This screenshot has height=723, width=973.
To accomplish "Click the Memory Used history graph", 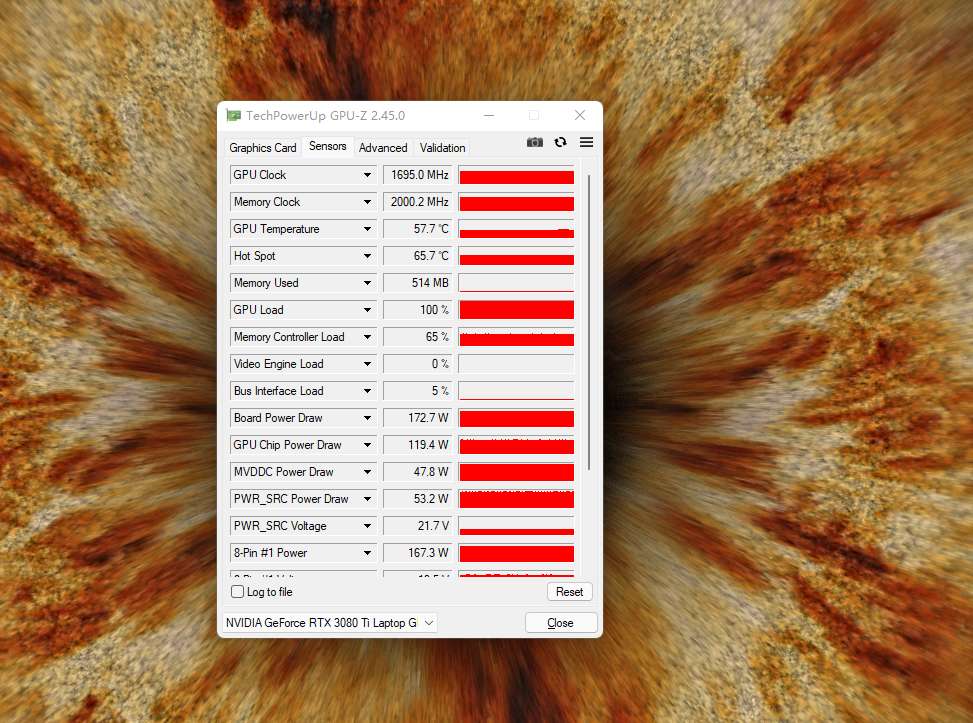I will (516, 283).
